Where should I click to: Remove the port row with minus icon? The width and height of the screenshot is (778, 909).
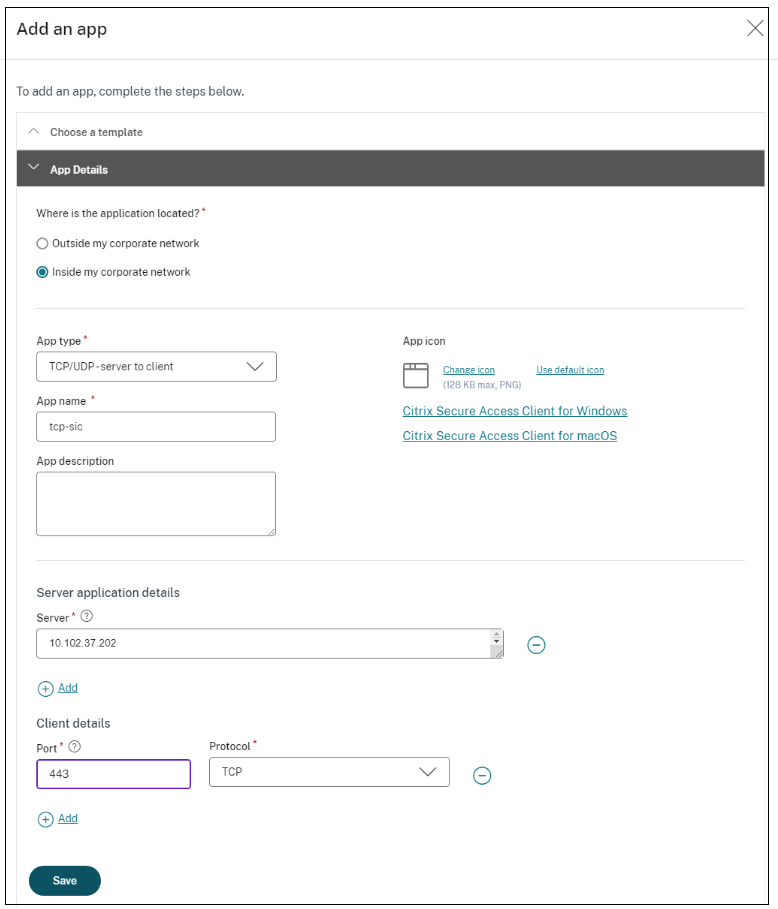[482, 775]
